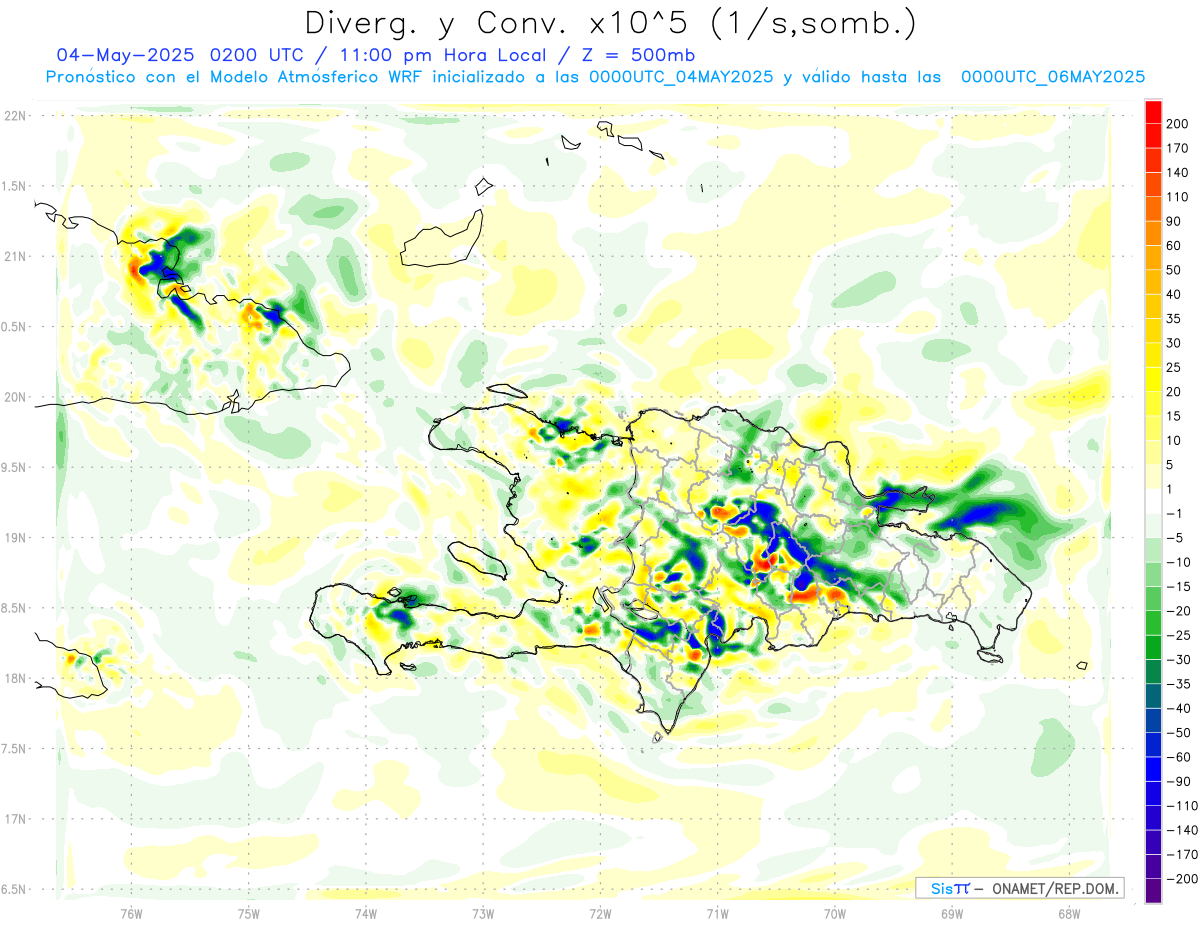This screenshot has height=927, width=1200.
Task: Click the 69W longitude label
Action: point(952,913)
